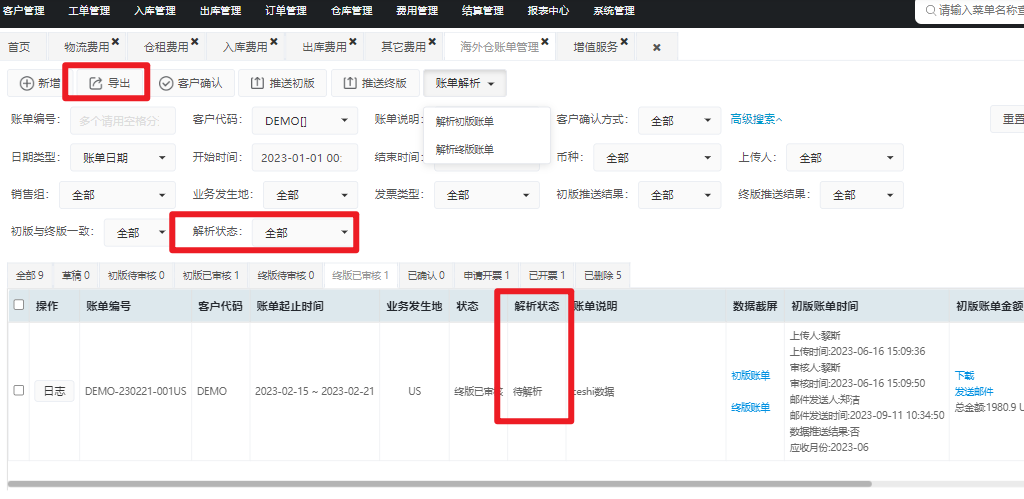This screenshot has height=499, width=1024.
Task: Click the 推送初版 upload icon button
Action: pos(282,83)
